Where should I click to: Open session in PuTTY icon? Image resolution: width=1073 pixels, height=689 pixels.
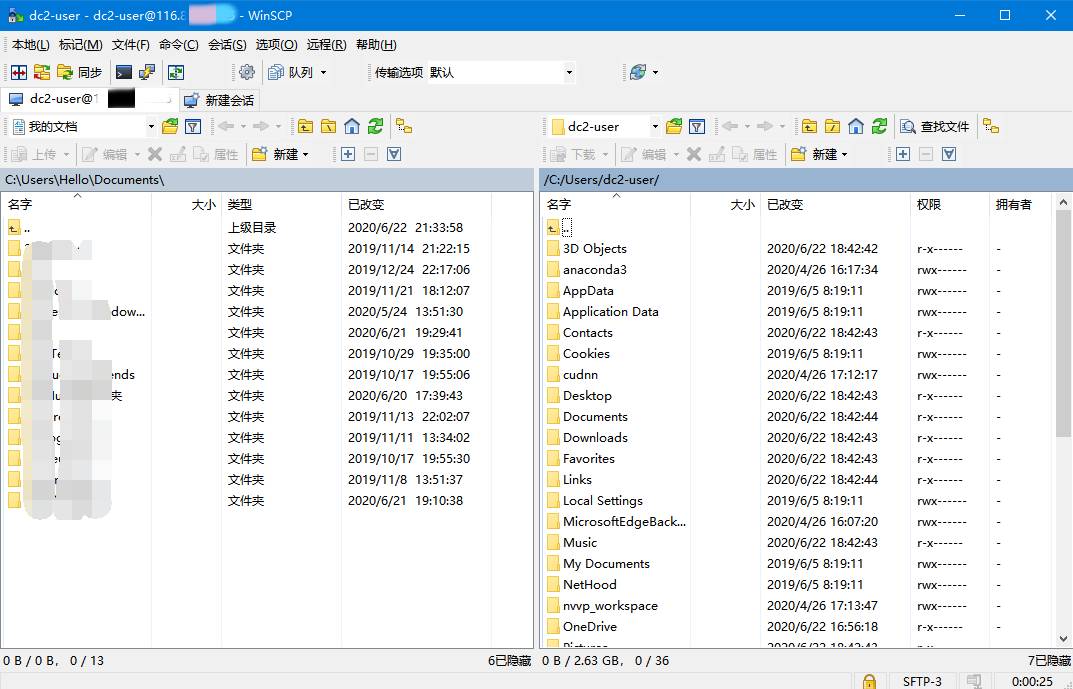click(146, 72)
